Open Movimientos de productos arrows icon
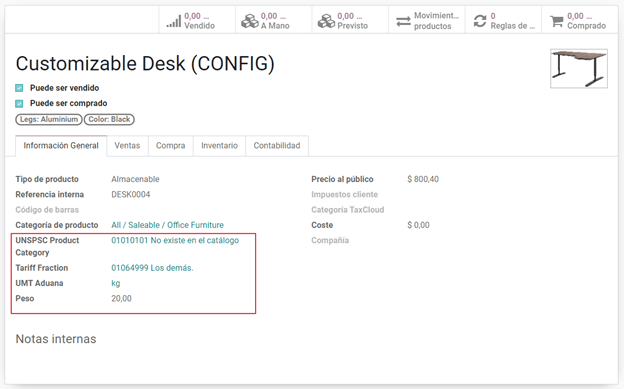 [x=403, y=21]
